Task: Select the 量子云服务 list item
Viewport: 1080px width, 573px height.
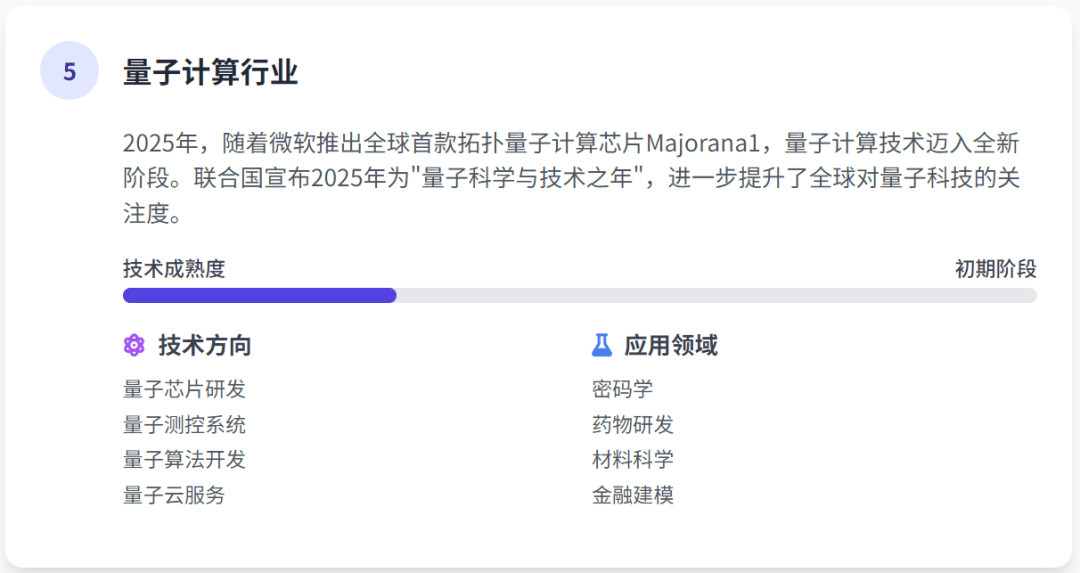Action: tap(174, 494)
